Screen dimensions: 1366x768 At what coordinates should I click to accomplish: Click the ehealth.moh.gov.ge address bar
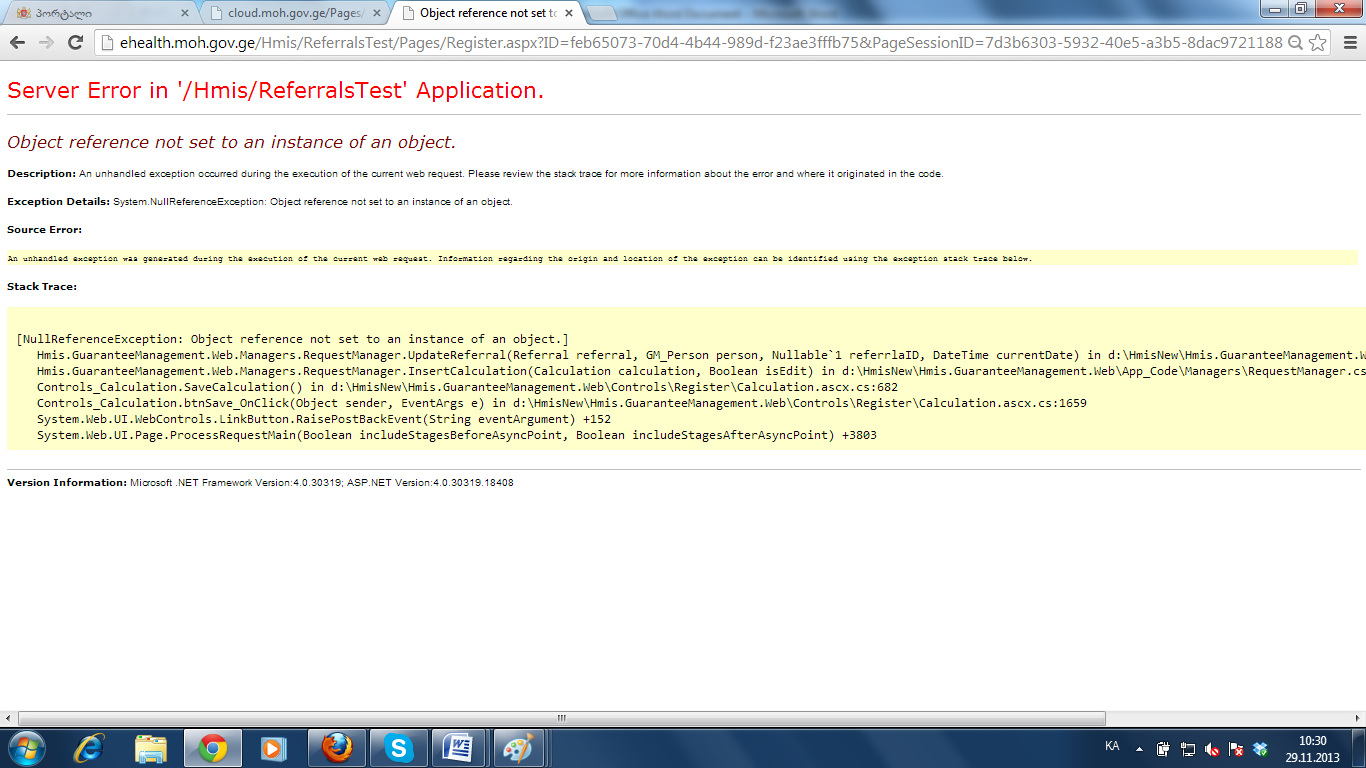pos(690,43)
